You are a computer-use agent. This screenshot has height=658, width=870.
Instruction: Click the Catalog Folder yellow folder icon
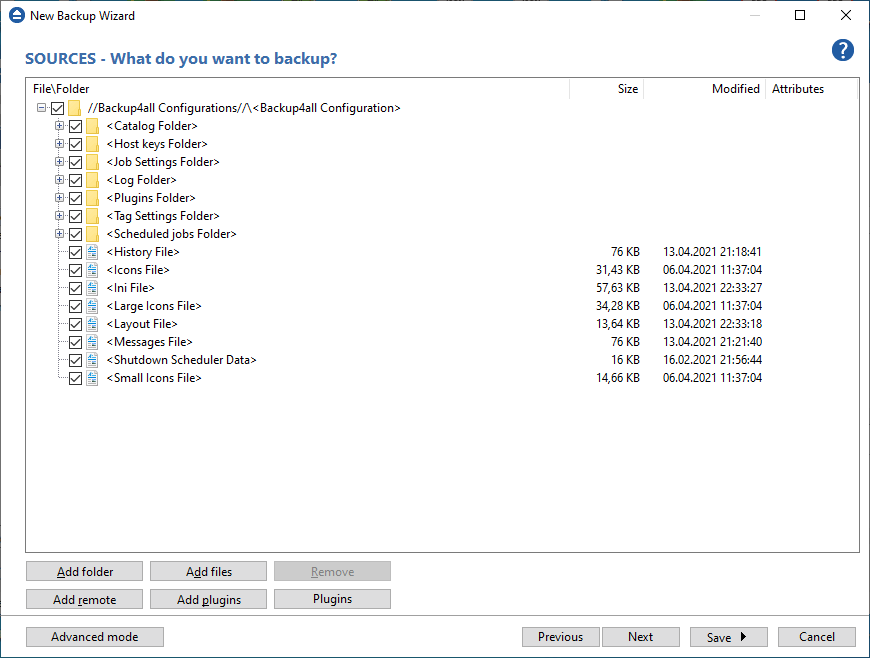93,126
